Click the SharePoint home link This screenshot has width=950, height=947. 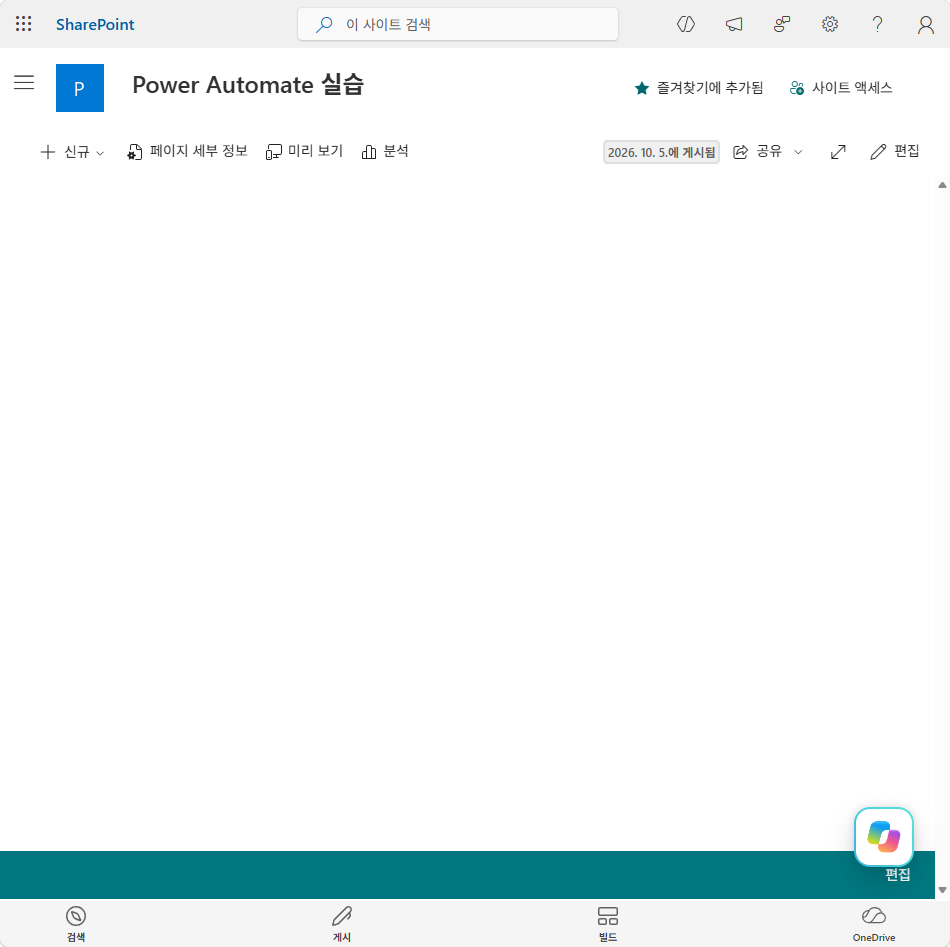95,24
